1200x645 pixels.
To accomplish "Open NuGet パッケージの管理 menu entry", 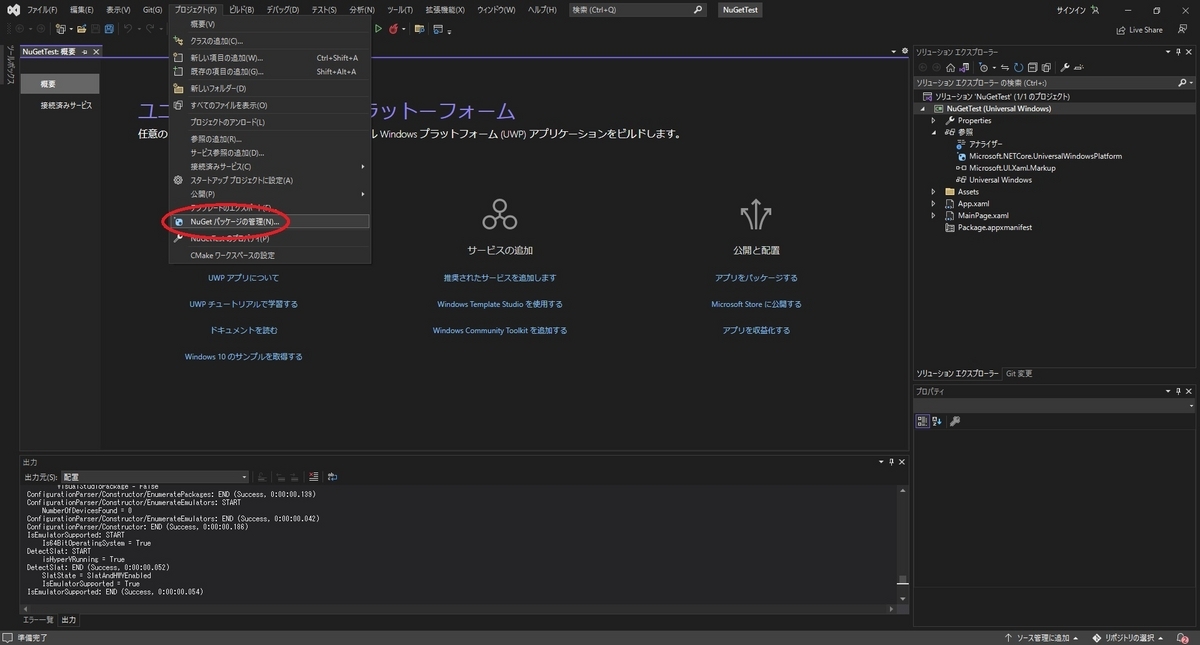I will click(270, 221).
